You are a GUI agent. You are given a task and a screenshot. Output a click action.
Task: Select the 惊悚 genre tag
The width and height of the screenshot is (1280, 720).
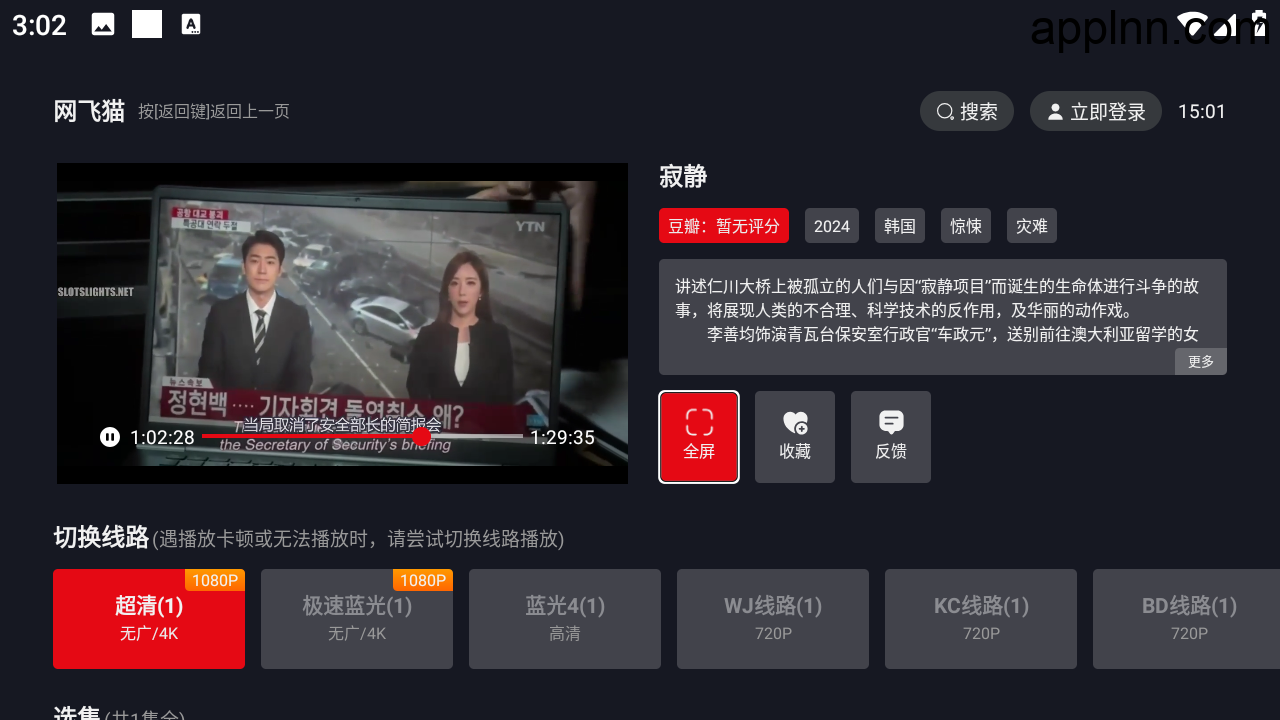(x=966, y=226)
